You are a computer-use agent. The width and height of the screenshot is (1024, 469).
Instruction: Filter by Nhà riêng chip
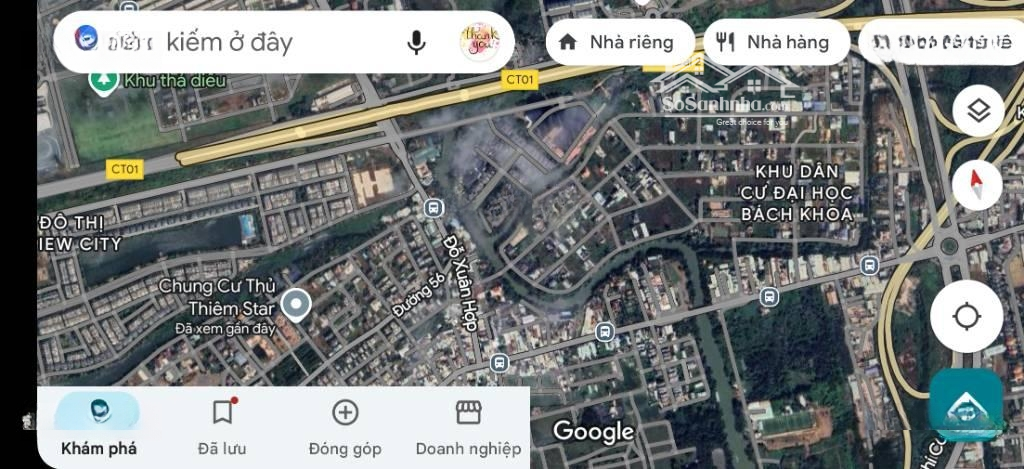(620, 42)
